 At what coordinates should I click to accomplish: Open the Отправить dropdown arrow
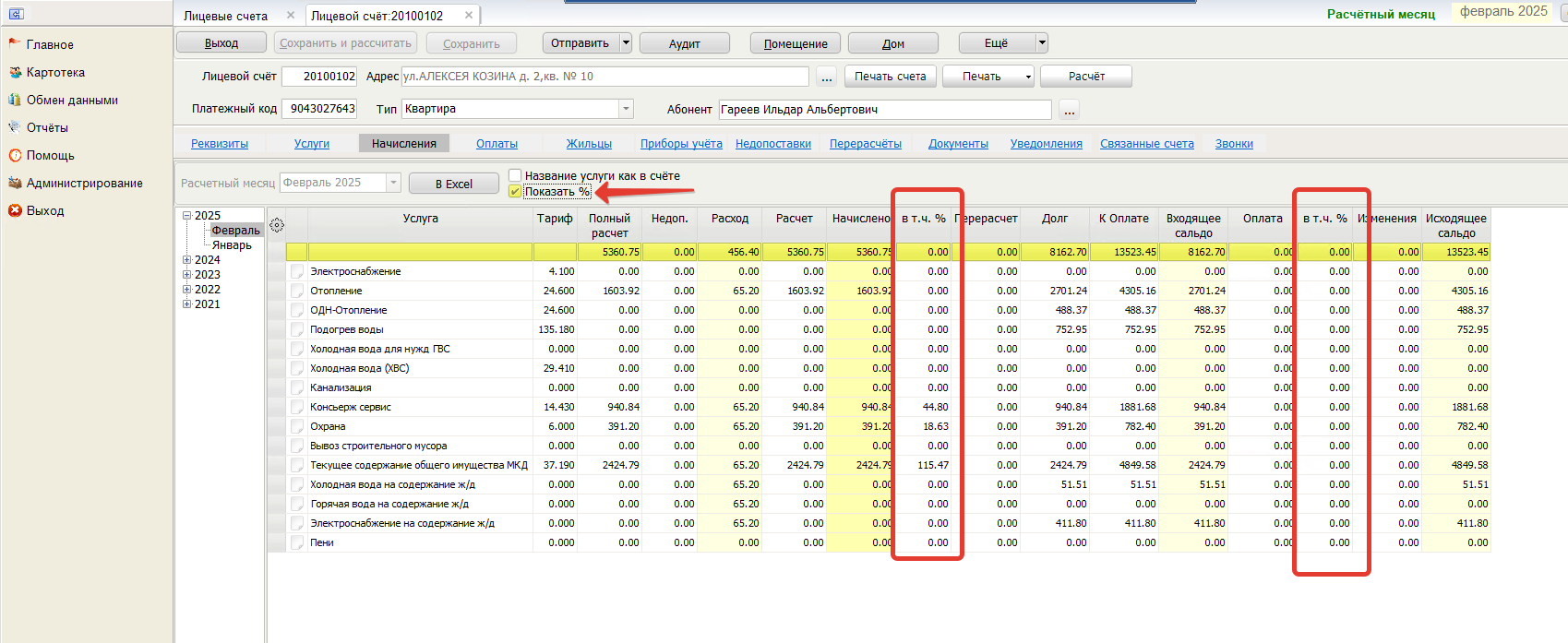[626, 42]
